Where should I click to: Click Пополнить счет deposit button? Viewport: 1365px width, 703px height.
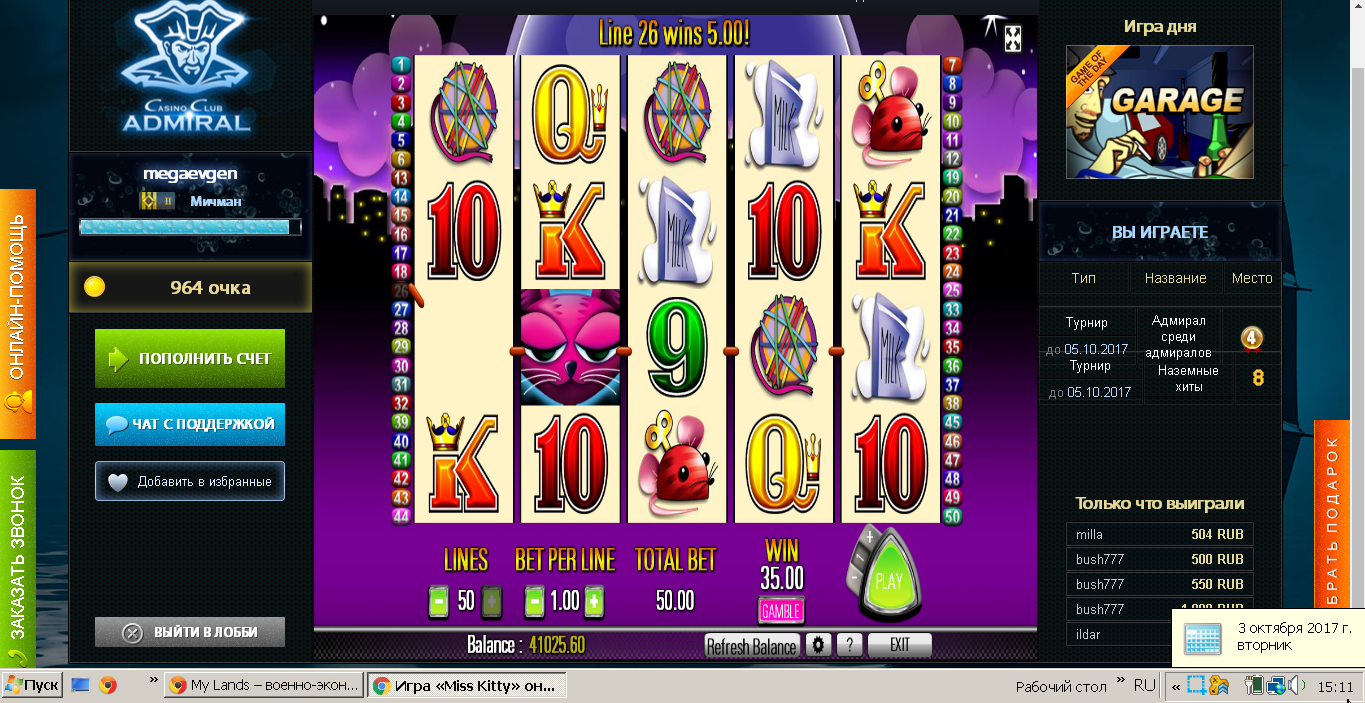pos(190,358)
